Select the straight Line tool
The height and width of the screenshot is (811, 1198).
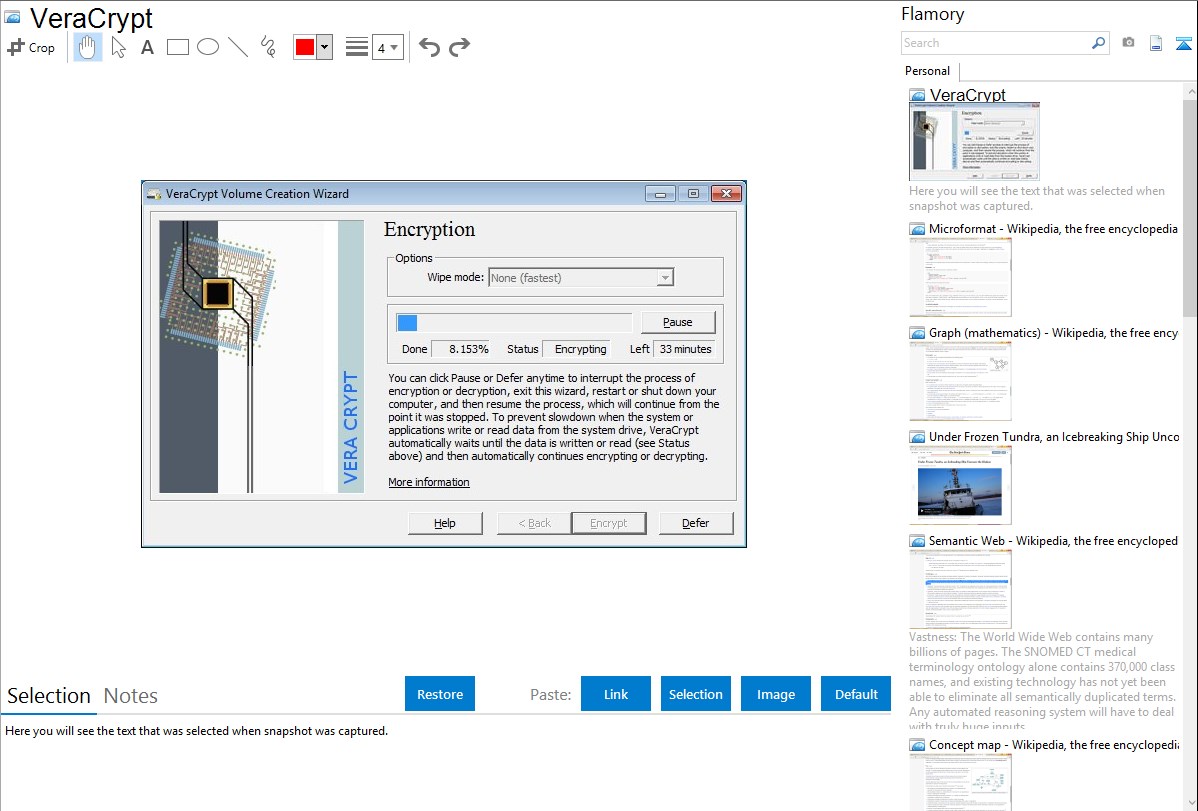pyautogui.click(x=238, y=47)
